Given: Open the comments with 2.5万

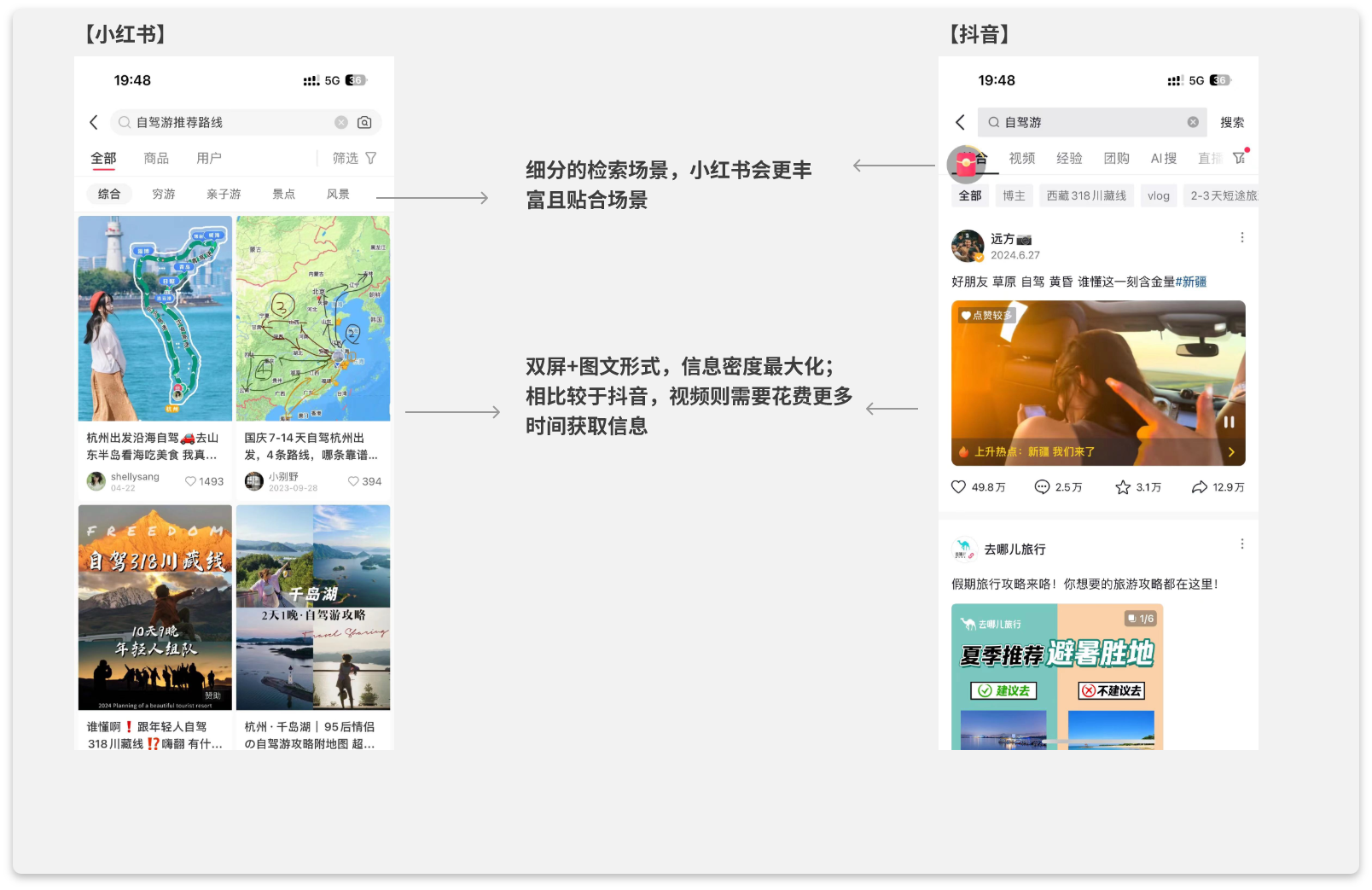Looking at the screenshot, I should [x=1042, y=486].
